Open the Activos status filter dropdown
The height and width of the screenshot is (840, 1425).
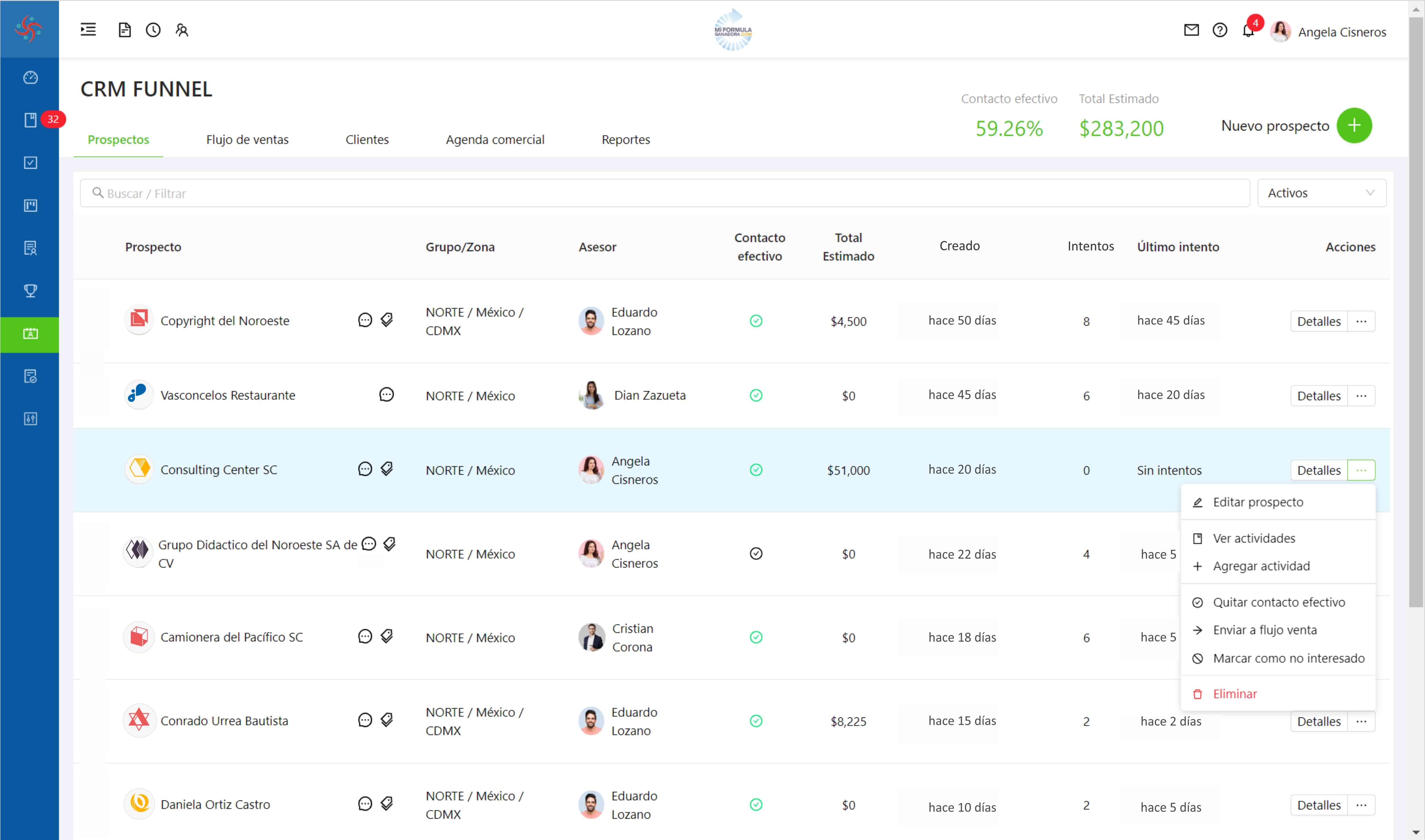[x=1321, y=193]
